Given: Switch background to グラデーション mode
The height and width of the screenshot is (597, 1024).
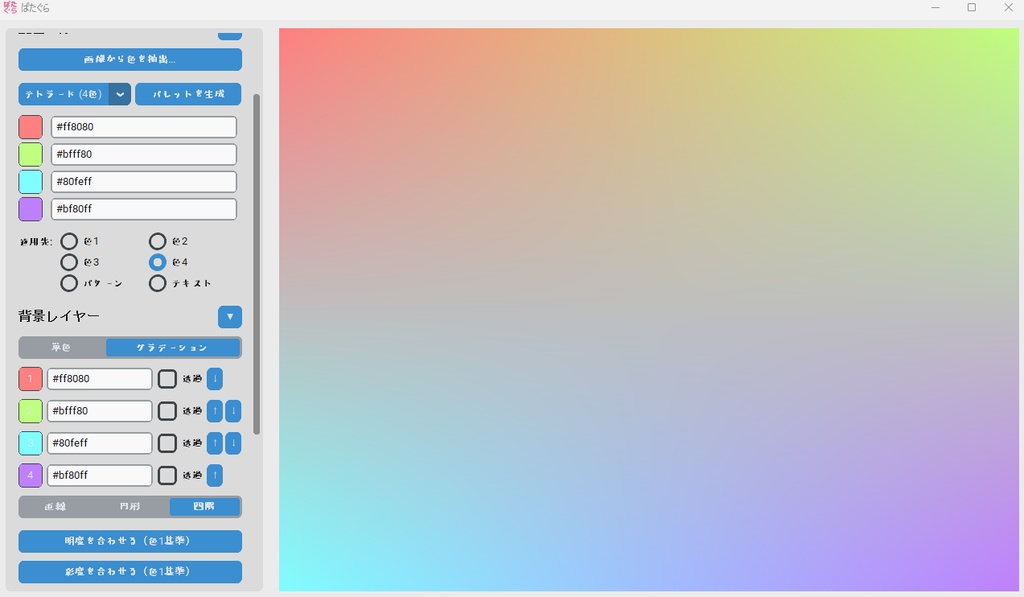Looking at the screenshot, I should (172, 347).
